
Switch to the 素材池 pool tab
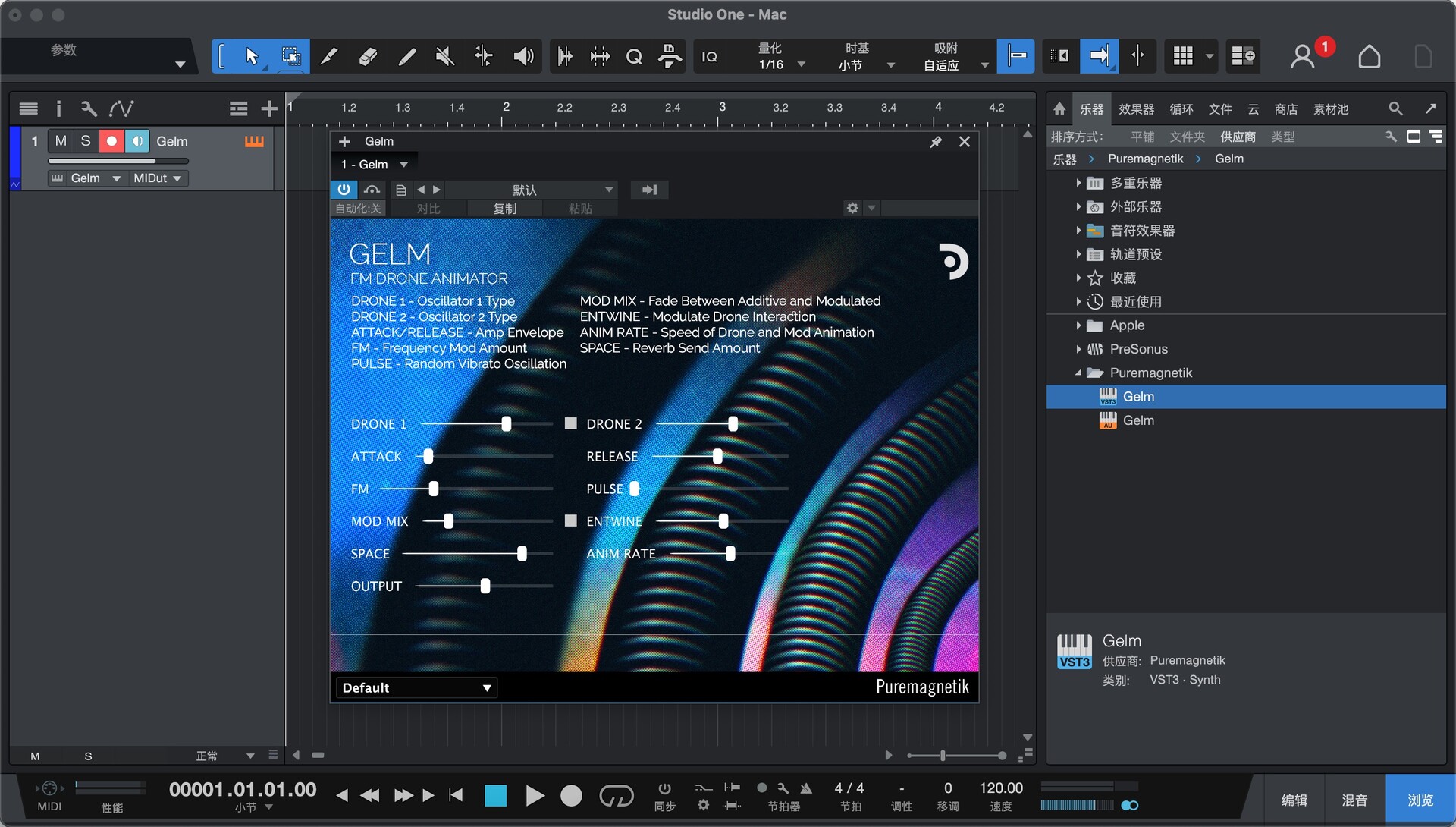click(1331, 109)
